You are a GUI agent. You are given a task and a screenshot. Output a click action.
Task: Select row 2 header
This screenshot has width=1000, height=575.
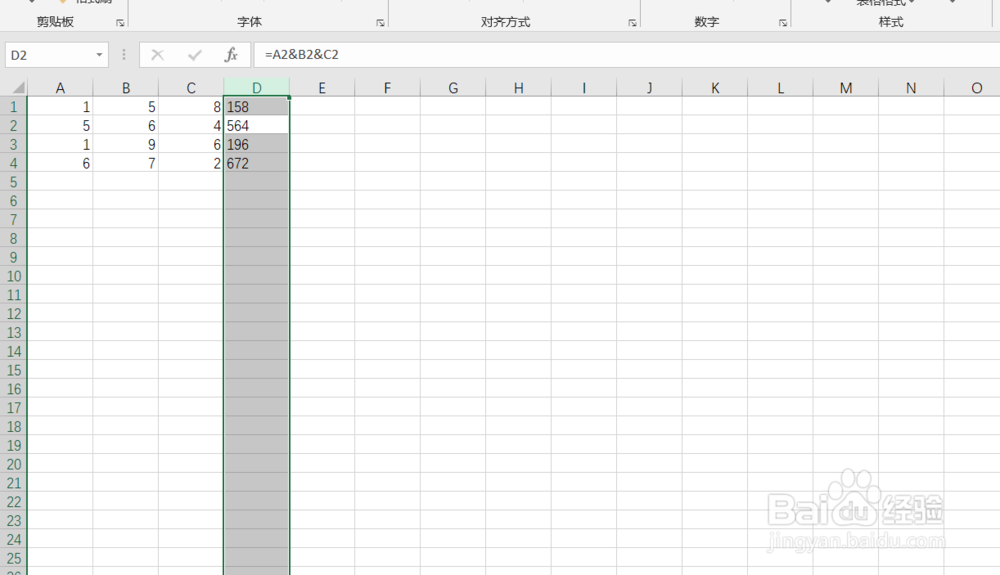(x=13, y=126)
